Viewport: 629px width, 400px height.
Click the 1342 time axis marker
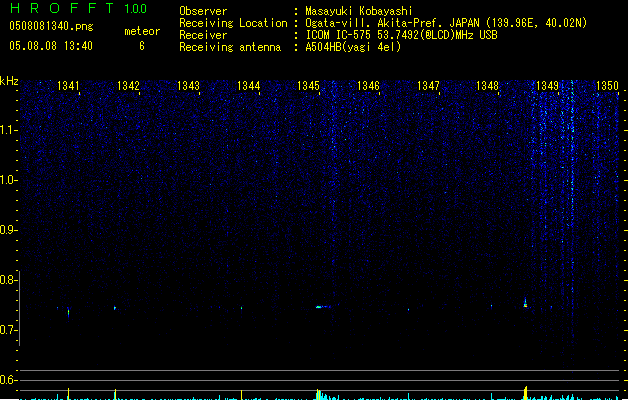click(128, 86)
